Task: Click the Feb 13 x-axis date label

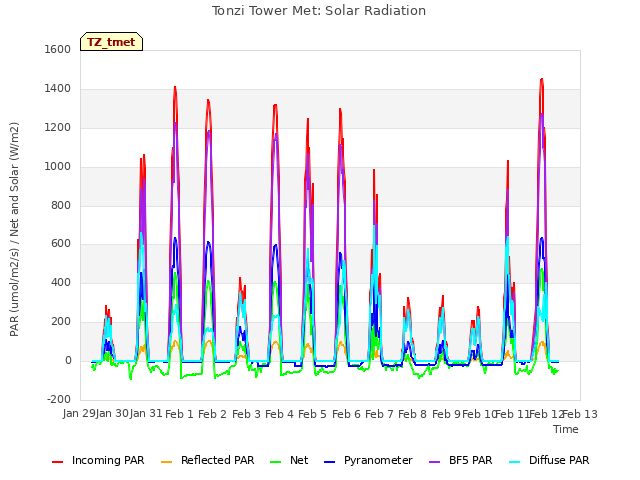Action: [580, 414]
